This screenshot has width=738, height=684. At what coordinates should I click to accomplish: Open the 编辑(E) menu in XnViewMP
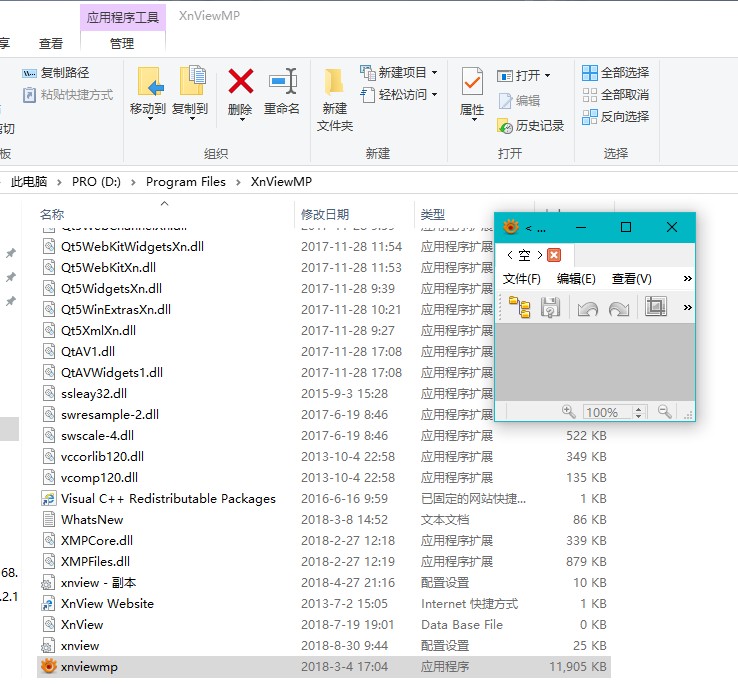coord(576,279)
